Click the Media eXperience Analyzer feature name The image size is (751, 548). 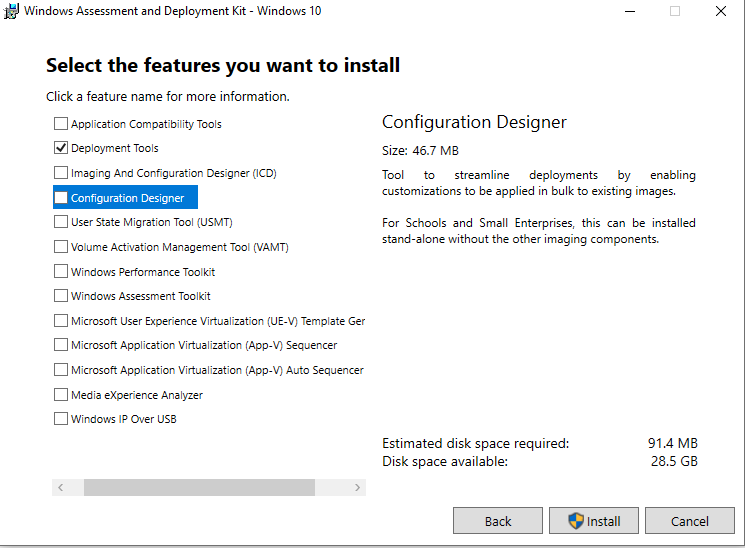pos(137,395)
